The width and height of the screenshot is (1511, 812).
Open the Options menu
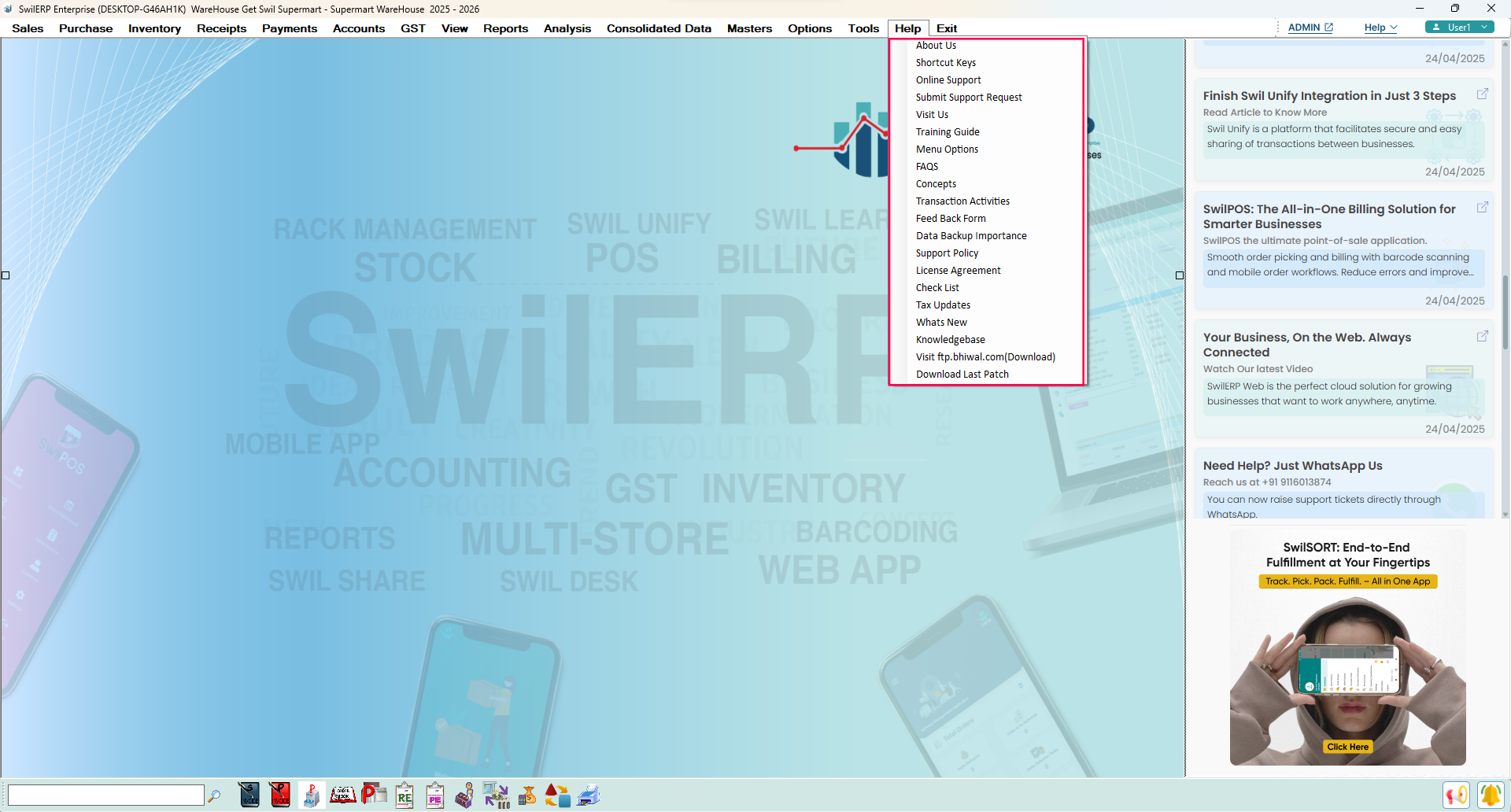(810, 28)
